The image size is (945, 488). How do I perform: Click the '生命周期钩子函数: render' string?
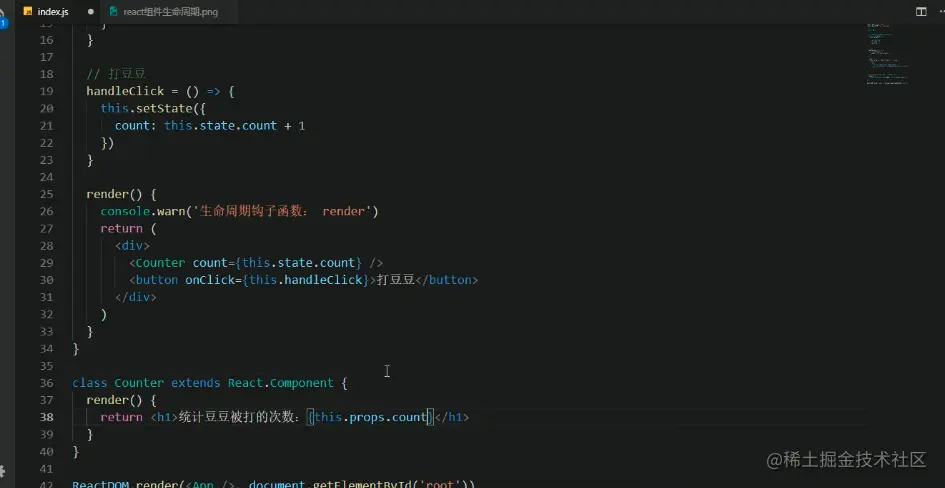pos(282,211)
